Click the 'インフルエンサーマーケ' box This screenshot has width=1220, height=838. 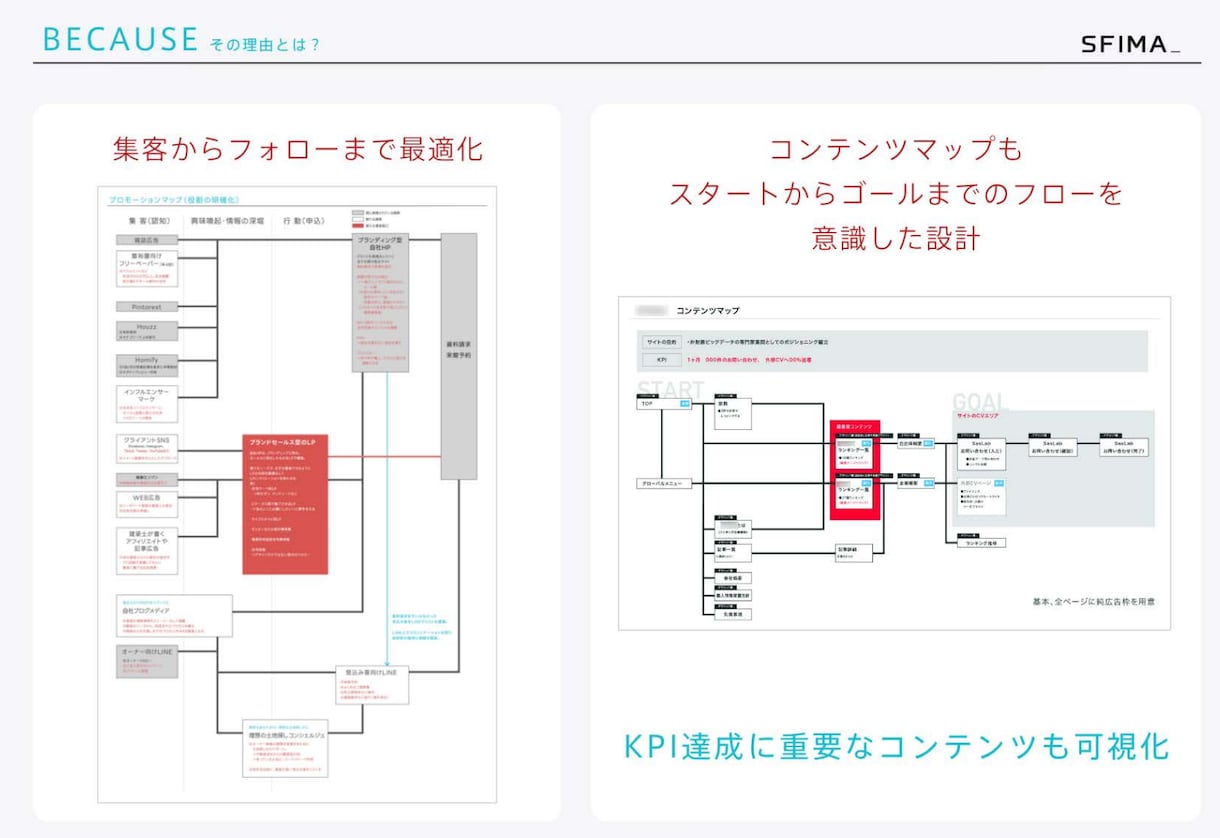point(147,405)
